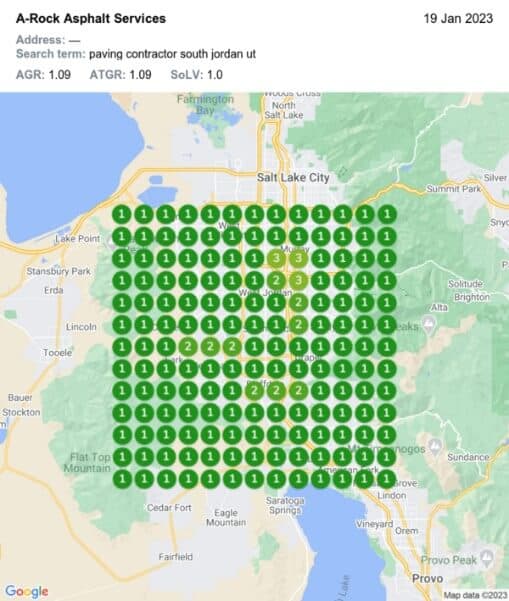Select the rank 1 pin nearest Lake Point label
The width and height of the screenshot is (509, 601).
coord(122,236)
